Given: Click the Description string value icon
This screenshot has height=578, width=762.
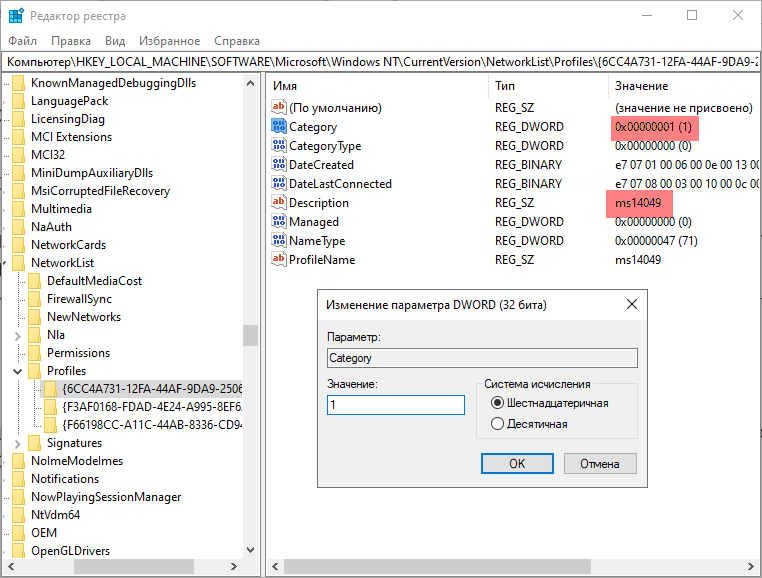Looking at the screenshot, I should [279, 203].
